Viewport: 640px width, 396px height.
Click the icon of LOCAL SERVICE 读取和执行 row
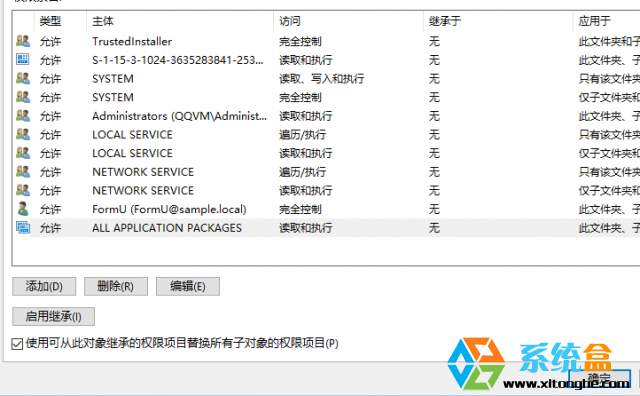pos(23,153)
